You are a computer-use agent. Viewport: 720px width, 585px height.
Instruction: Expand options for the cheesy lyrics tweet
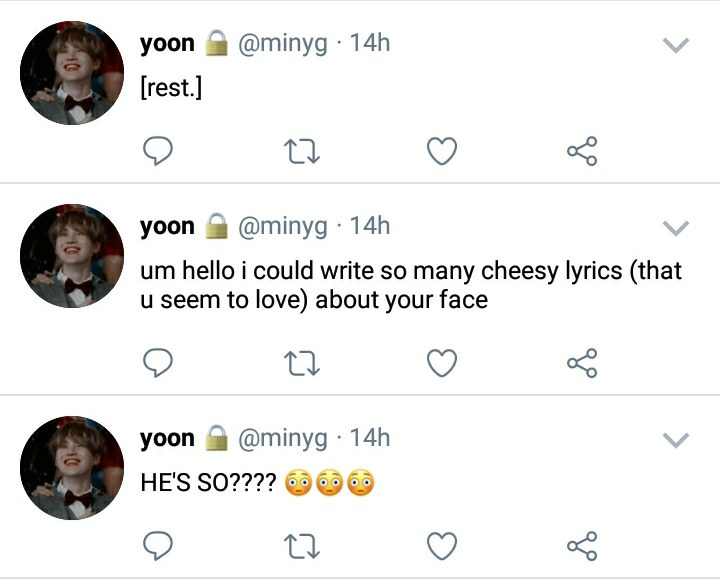(x=676, y=228)
